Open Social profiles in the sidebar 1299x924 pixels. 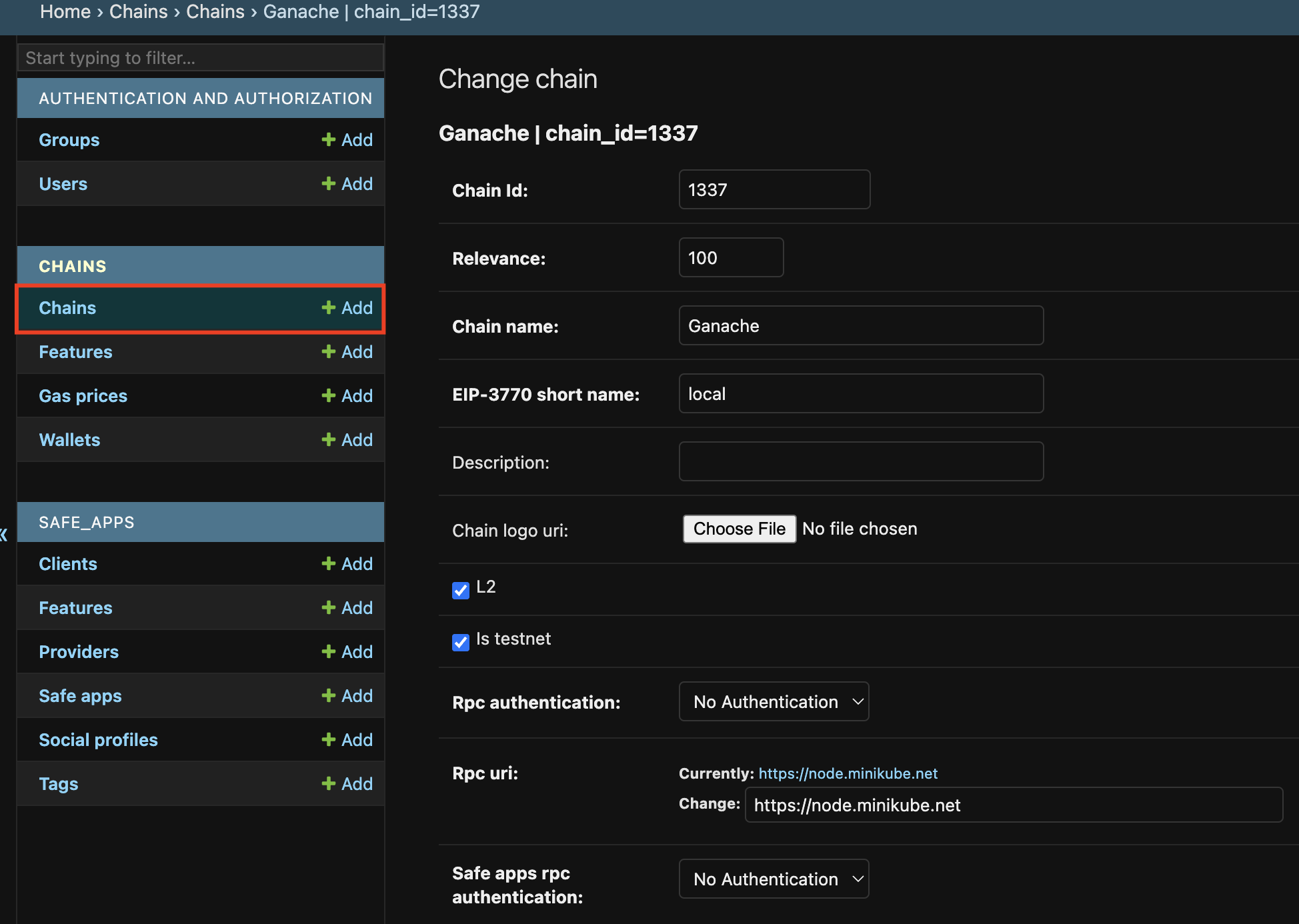(98, 740)
